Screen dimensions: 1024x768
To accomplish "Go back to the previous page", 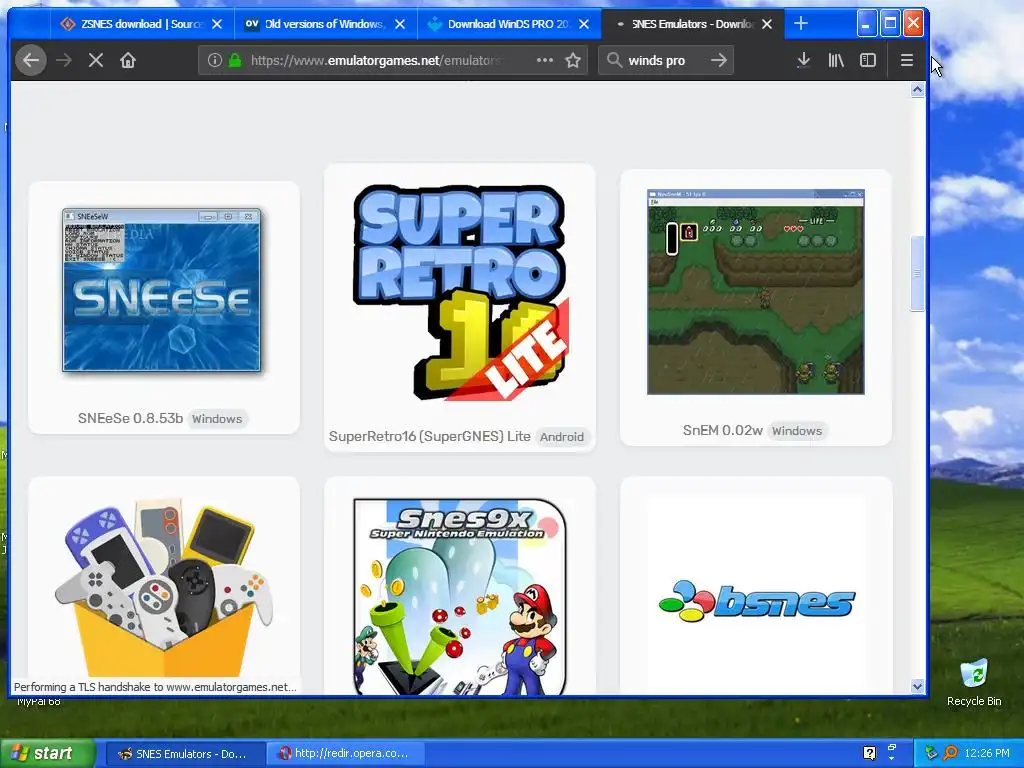I will pyautogui.click(x=31, y=61).
